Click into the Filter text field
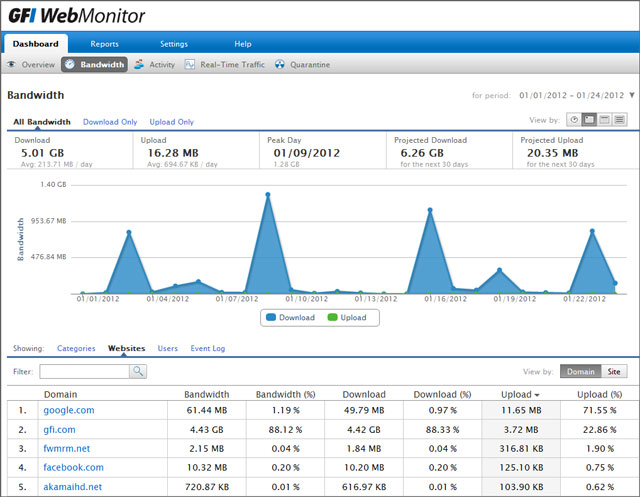The image size is (640, 497). (x=84, y=371)
